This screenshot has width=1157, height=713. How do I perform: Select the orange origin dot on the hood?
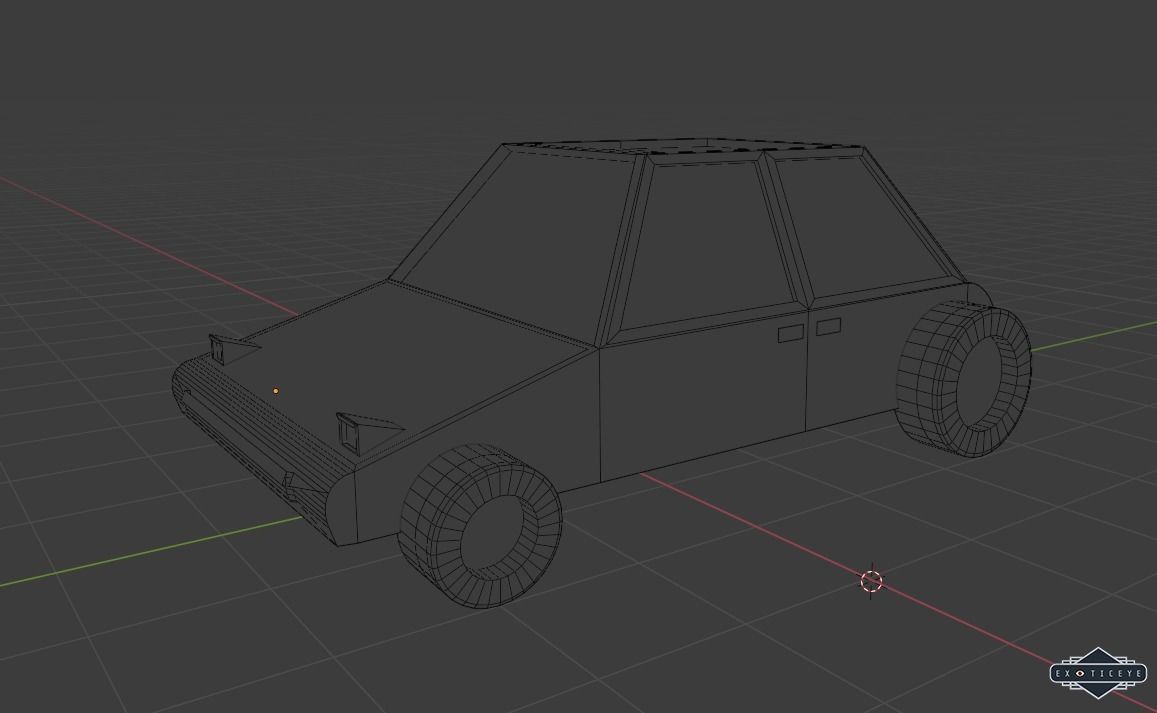276,391
